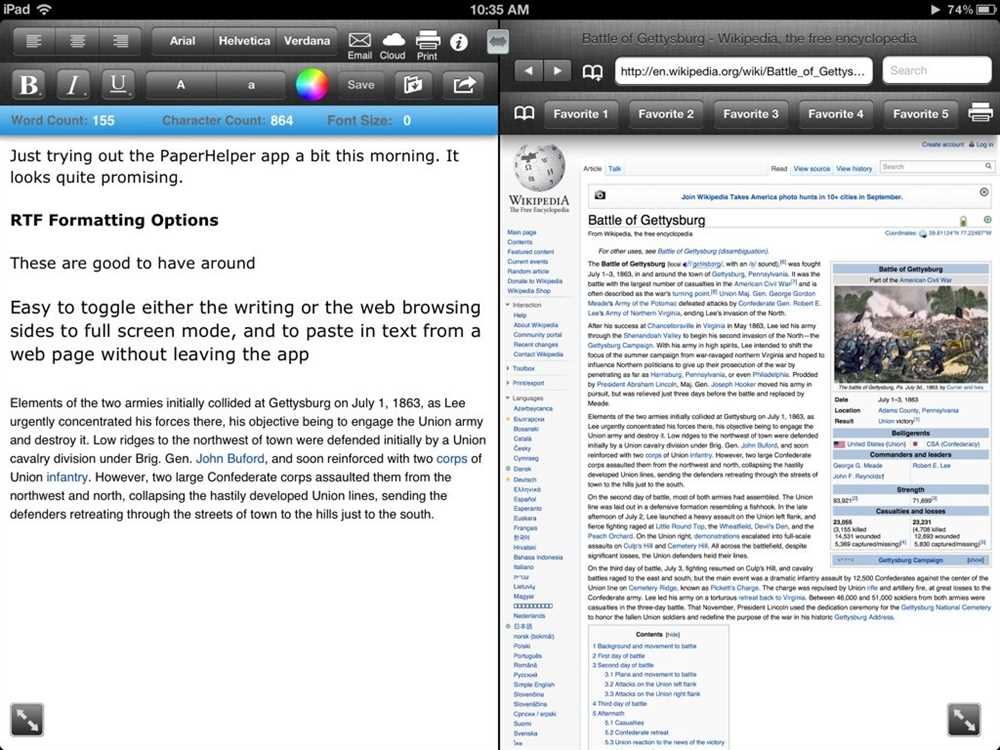This screenshot has width=1000, height=750.
Task: Collapse the Languages sidebar section
Action: coord(525,398)
